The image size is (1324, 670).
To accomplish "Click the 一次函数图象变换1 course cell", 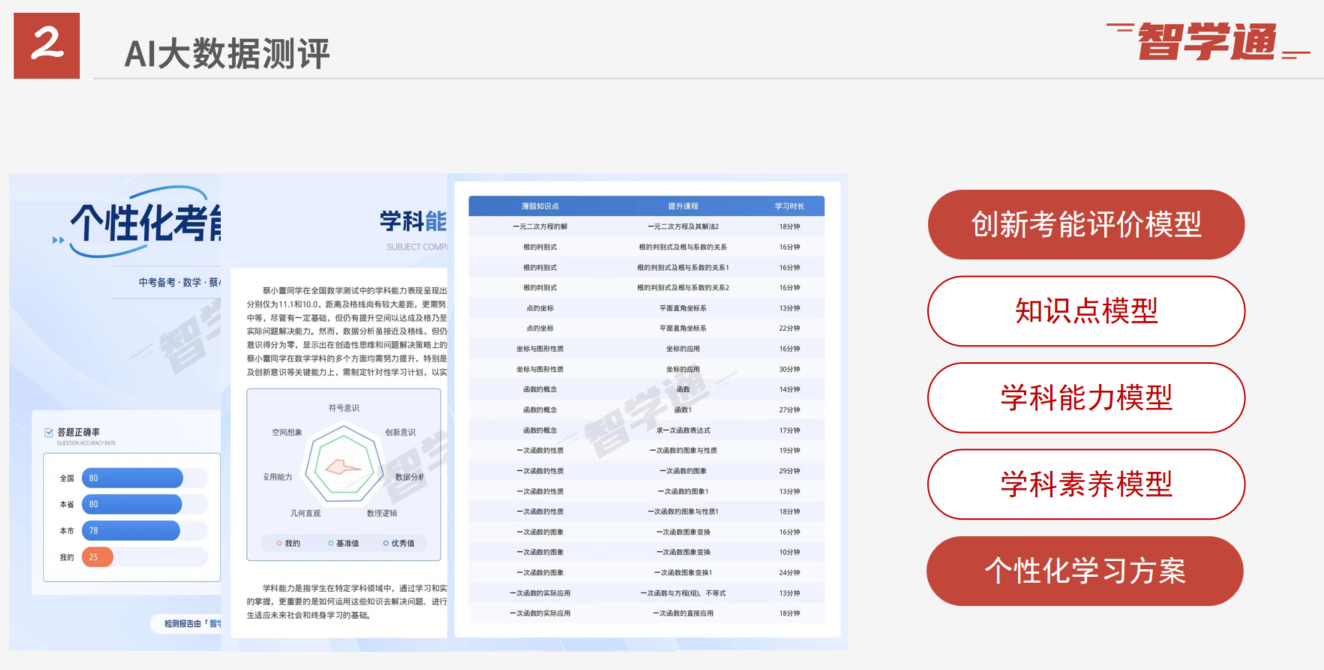I will click(683, 572).
